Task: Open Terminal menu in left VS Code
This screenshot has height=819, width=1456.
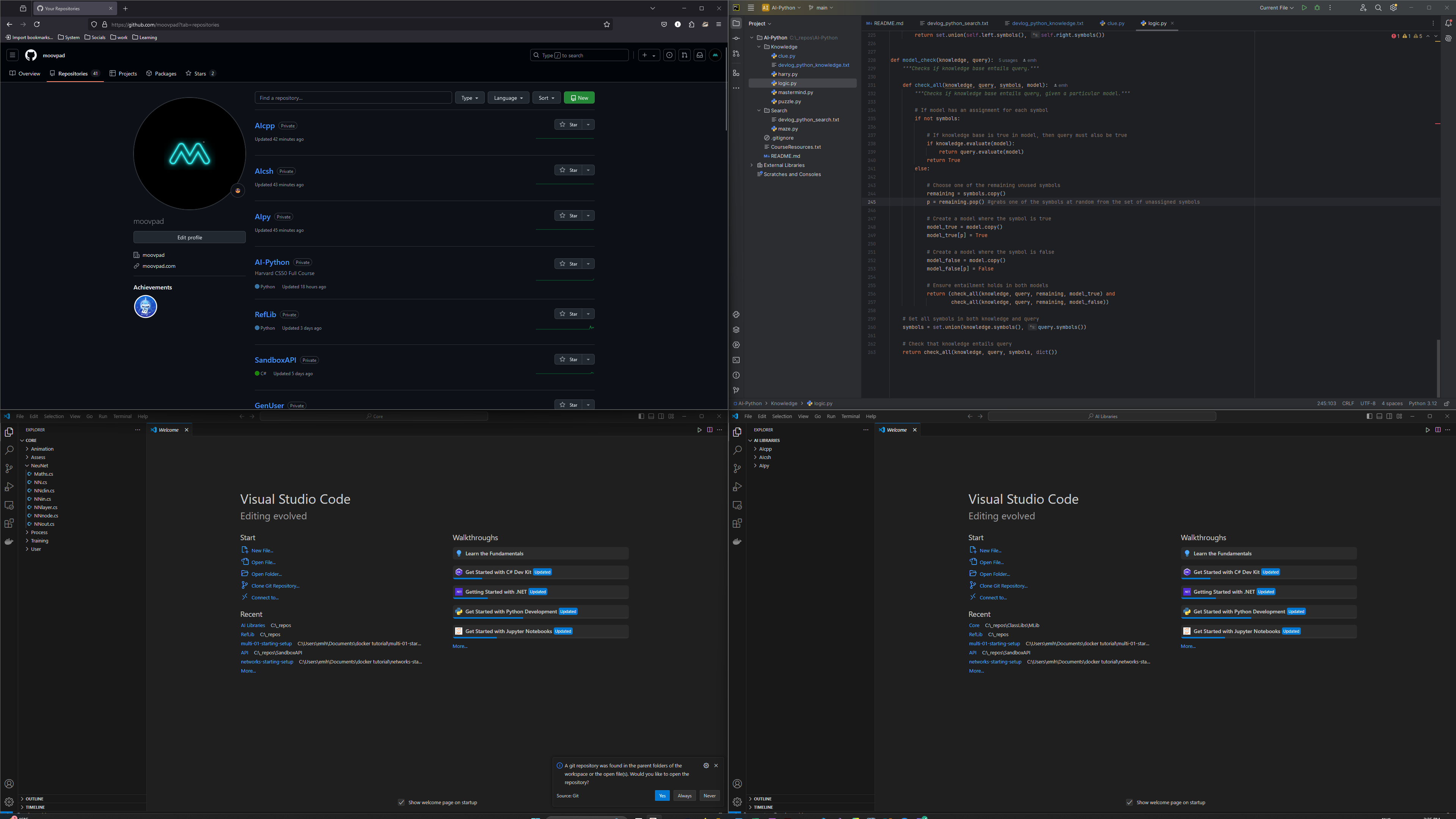Action: [122, 417]
